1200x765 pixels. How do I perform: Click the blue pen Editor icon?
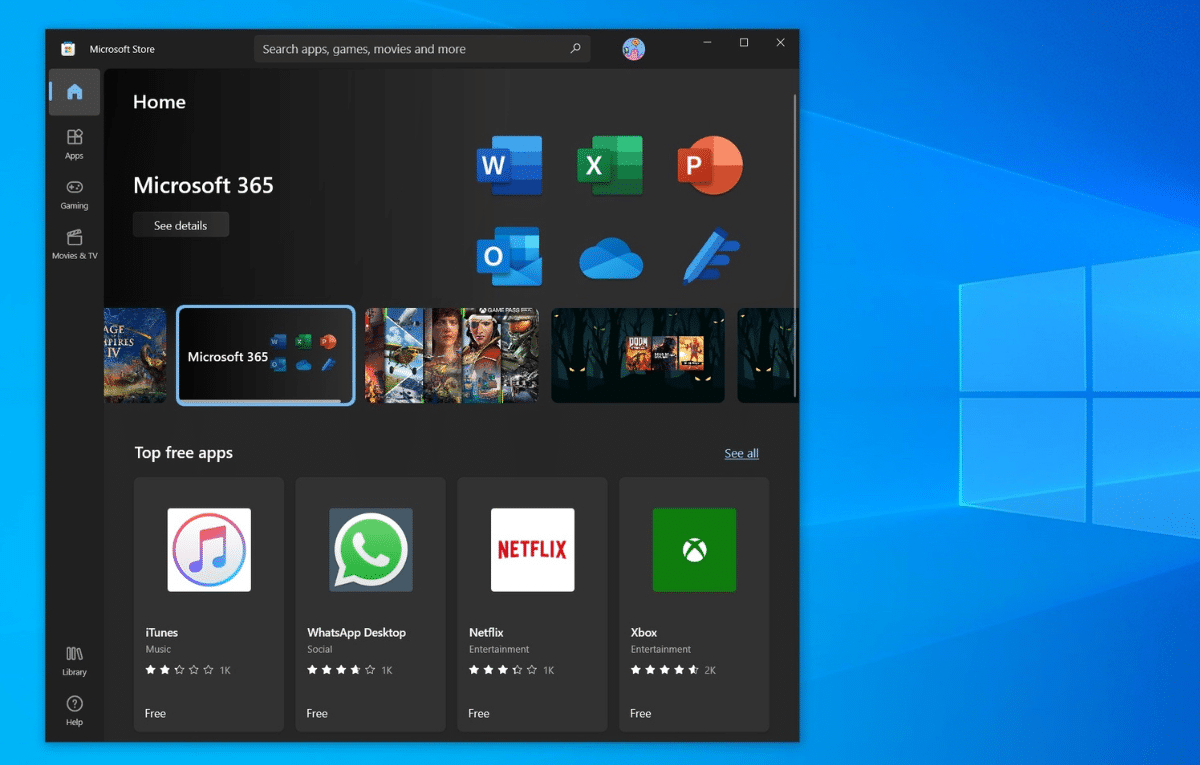(710, 256)
